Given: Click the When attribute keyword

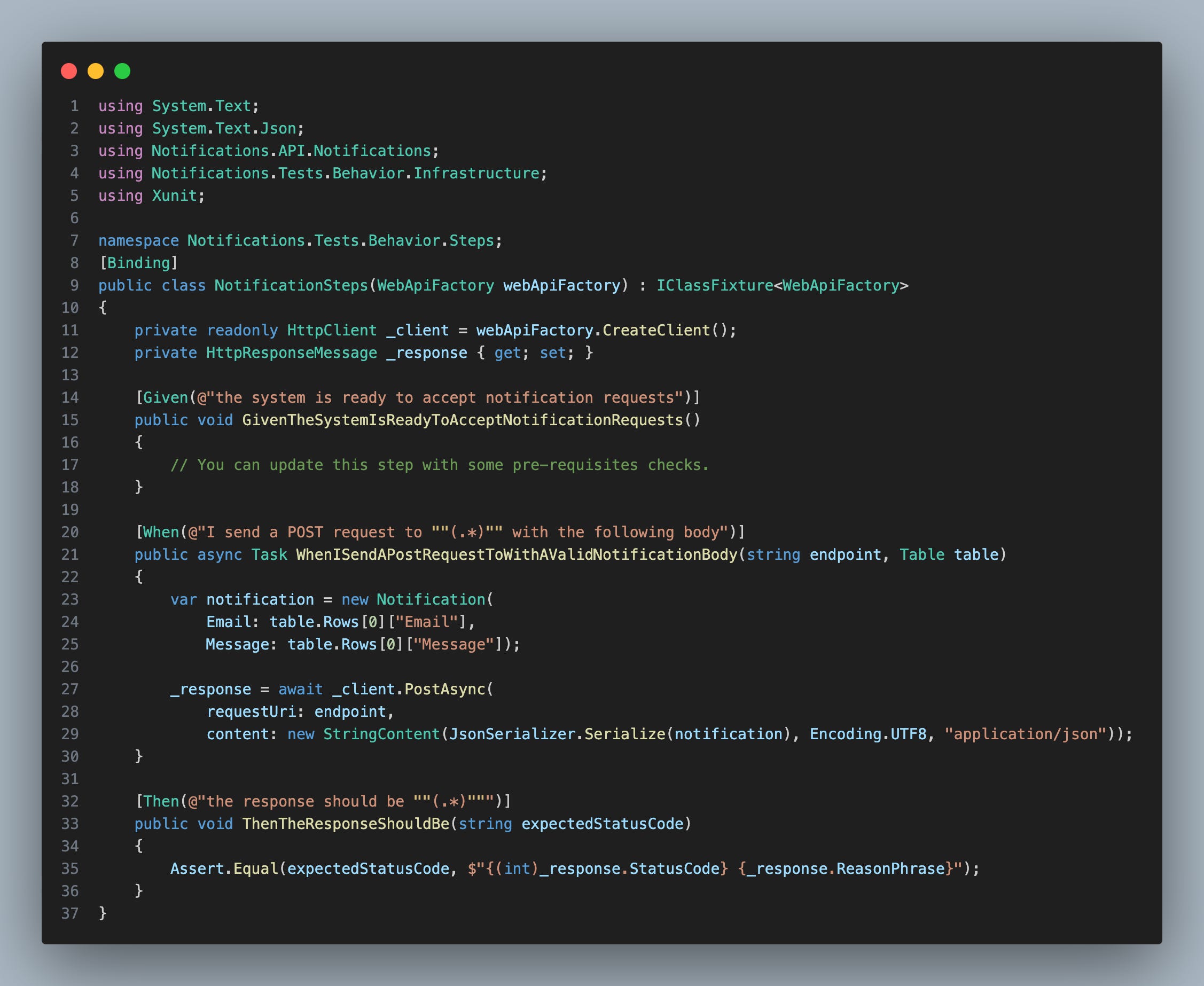Looking at the screenshot, I should [x=161, y=532].
